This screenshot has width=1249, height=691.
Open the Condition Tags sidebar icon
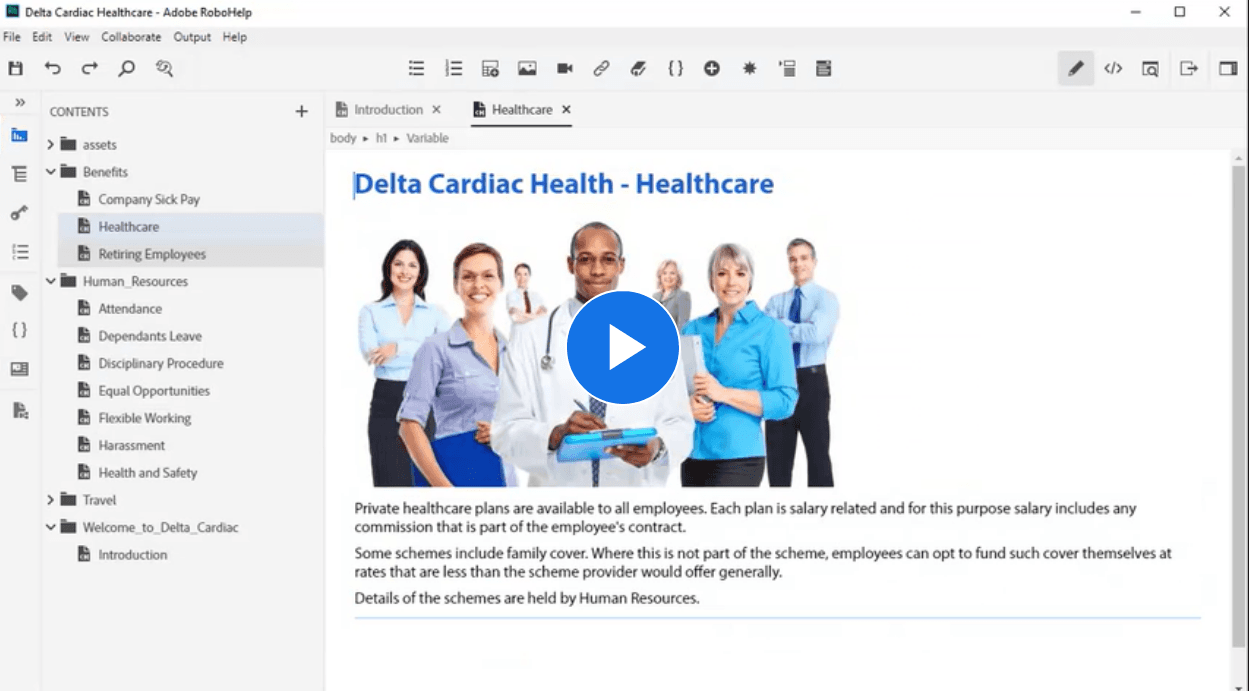point(19,292)
